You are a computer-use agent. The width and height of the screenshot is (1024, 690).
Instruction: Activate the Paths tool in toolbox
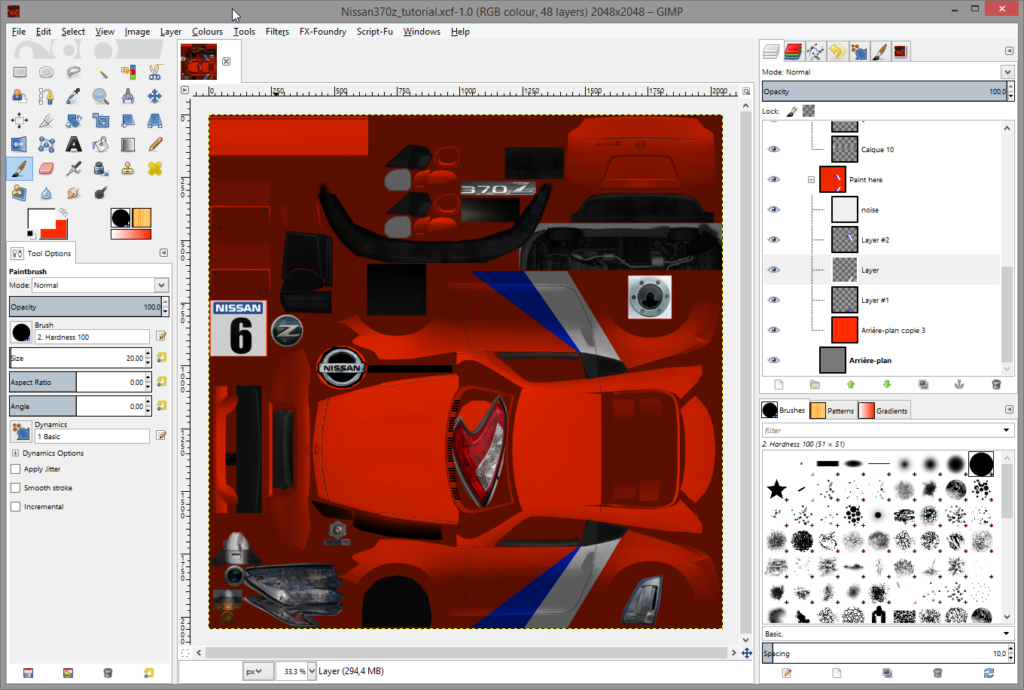46,97
